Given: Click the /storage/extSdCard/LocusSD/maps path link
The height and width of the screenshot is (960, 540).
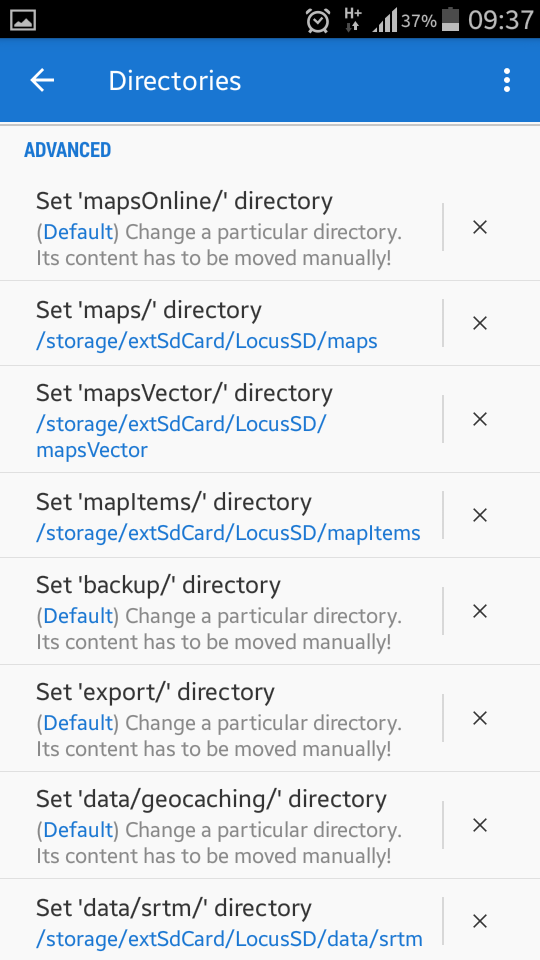Looking at the screenshot, I should [207, 341].
